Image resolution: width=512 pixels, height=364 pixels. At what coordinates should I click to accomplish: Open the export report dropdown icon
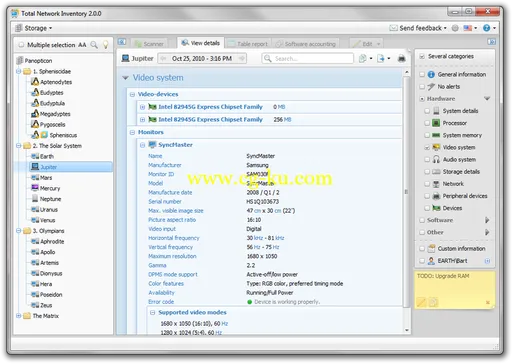coord(383,59)
